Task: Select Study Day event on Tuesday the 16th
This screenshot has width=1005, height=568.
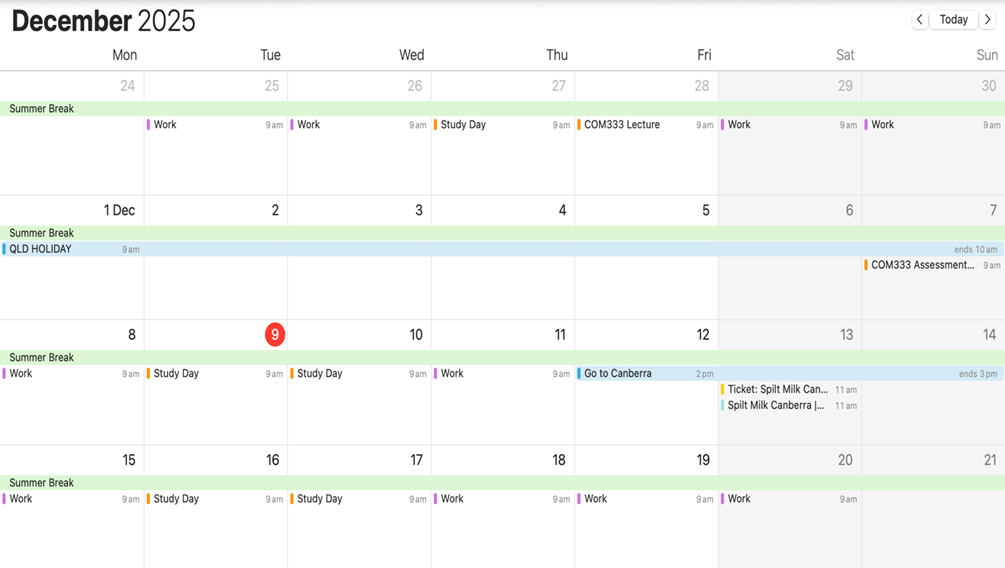Action: point(176,499)
